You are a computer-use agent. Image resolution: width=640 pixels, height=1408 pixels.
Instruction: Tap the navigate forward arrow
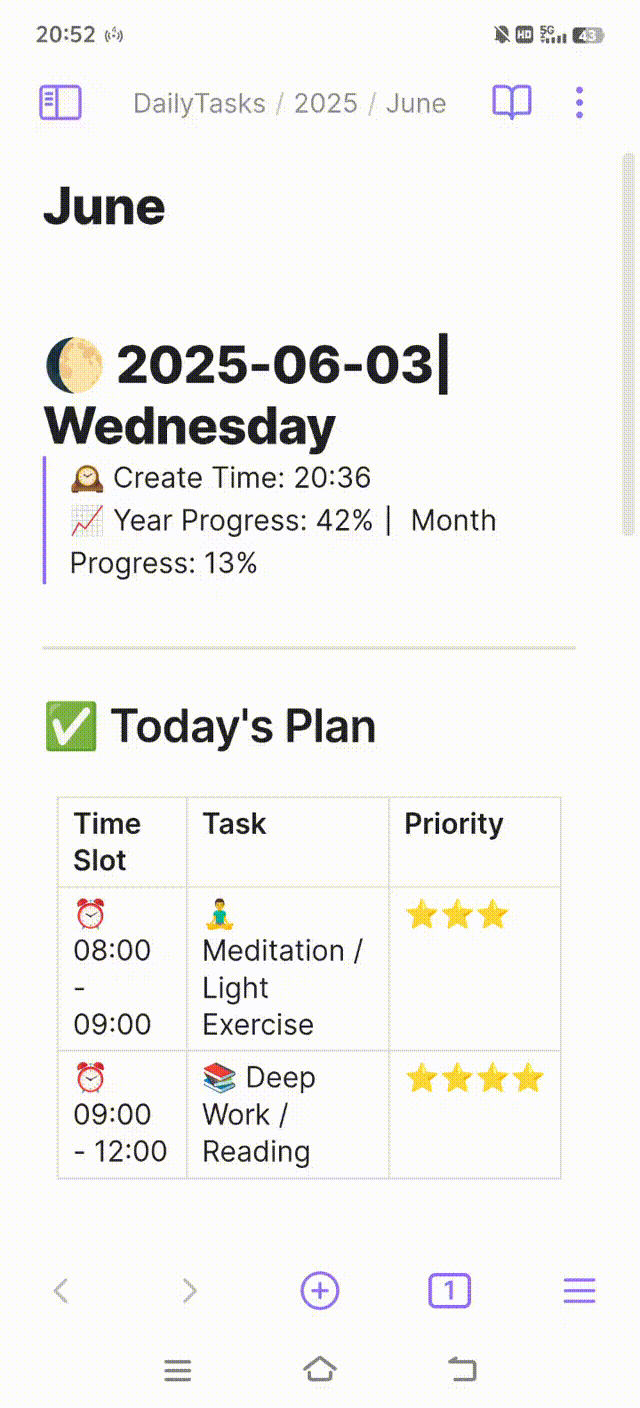point(189,1291)
